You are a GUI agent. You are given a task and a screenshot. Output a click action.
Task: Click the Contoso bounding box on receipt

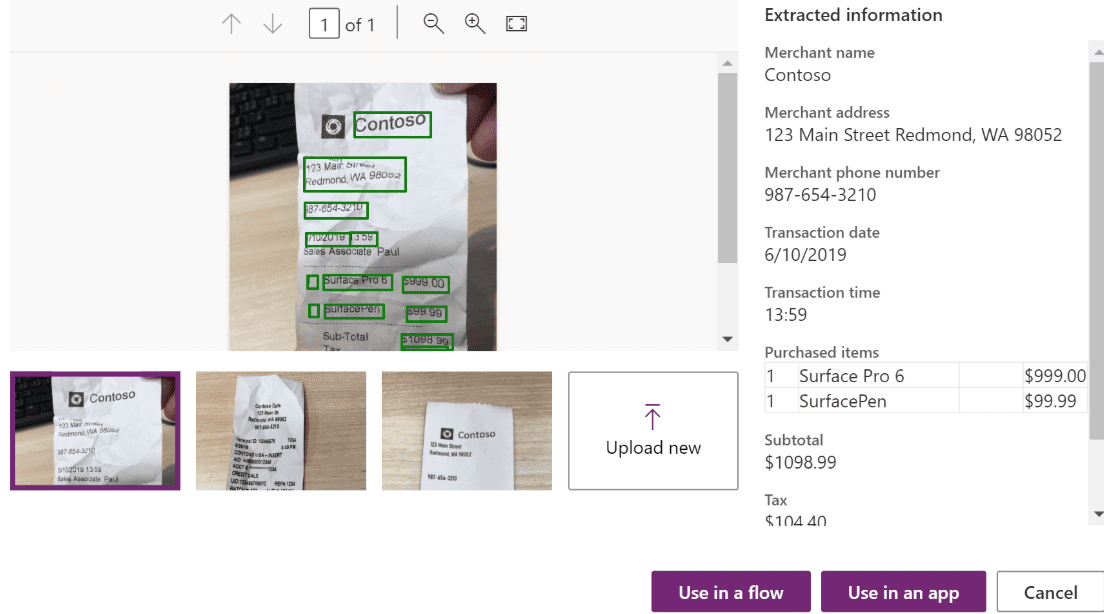[x=391, y=124]
